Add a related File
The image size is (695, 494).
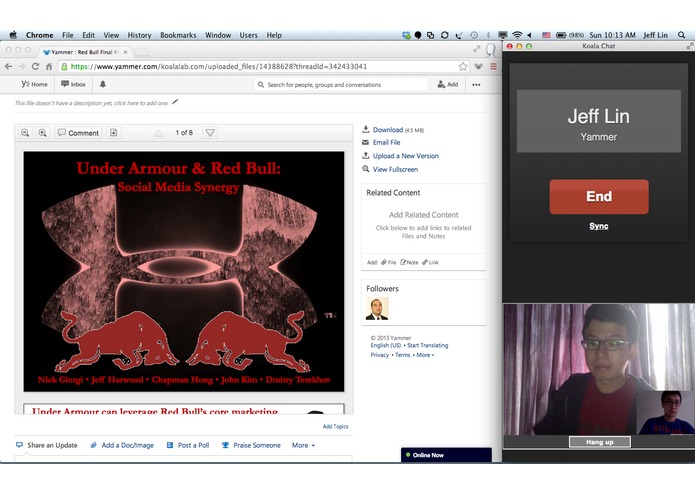[389, 262]
